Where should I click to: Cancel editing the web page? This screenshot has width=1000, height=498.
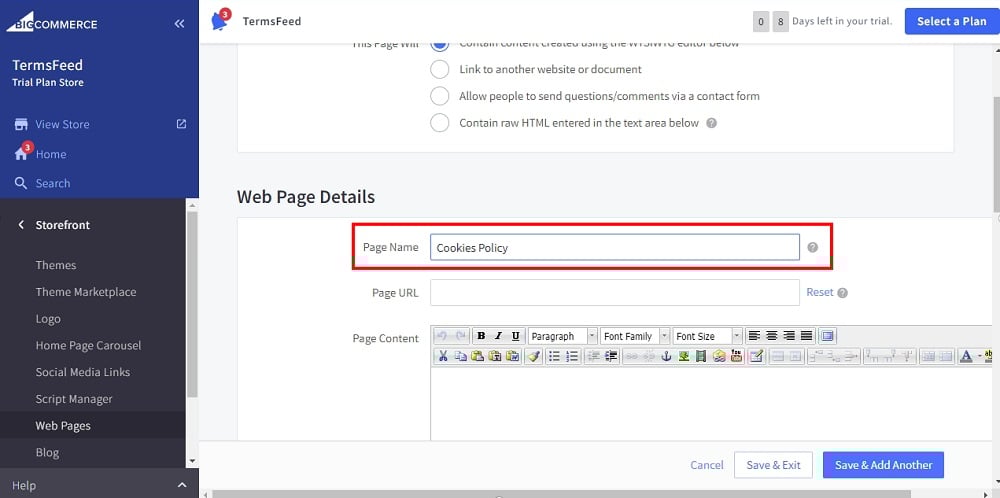pos(707,465)
